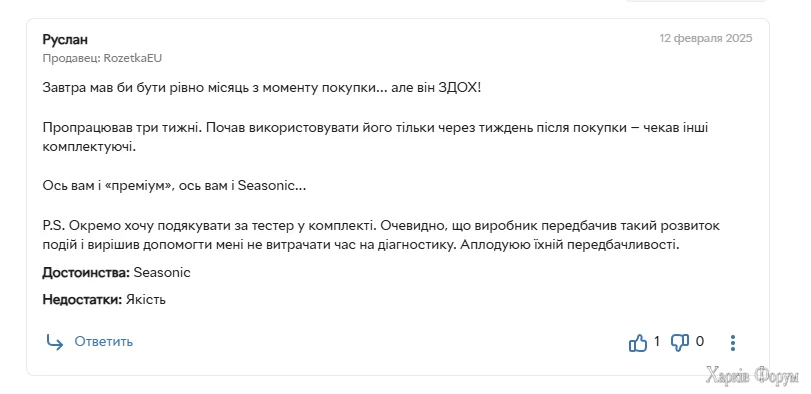
Task: Click the review date 12 февраля 2025
Action: pos(705,38)
